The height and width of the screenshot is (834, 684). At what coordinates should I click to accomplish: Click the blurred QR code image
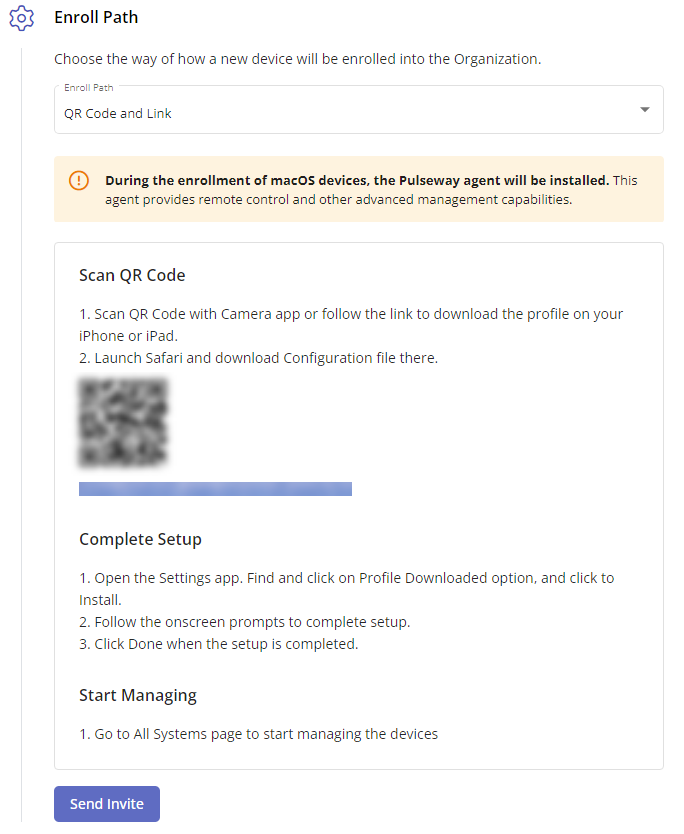pos(123,422)
